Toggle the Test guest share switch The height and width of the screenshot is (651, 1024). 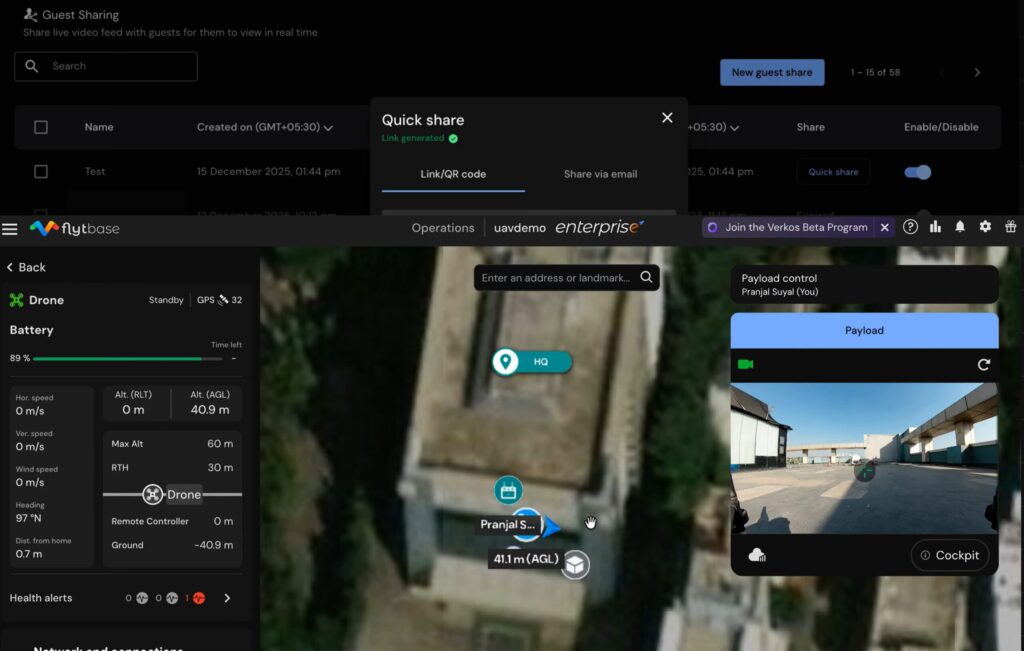917,172
